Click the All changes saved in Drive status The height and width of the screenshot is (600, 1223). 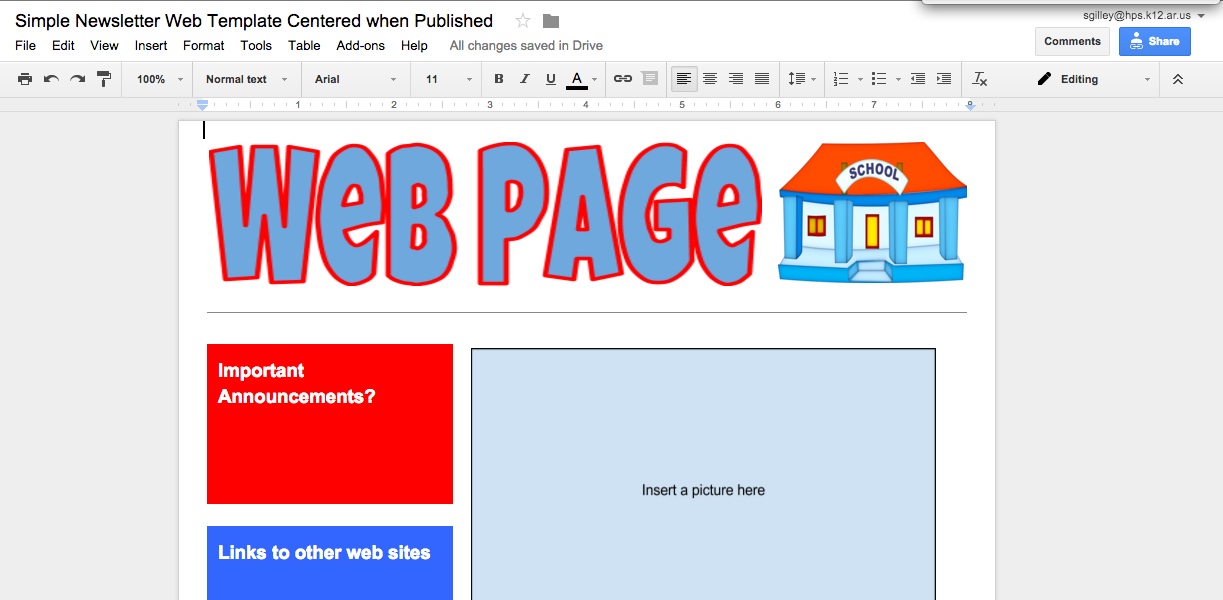(x=526, y=45)
